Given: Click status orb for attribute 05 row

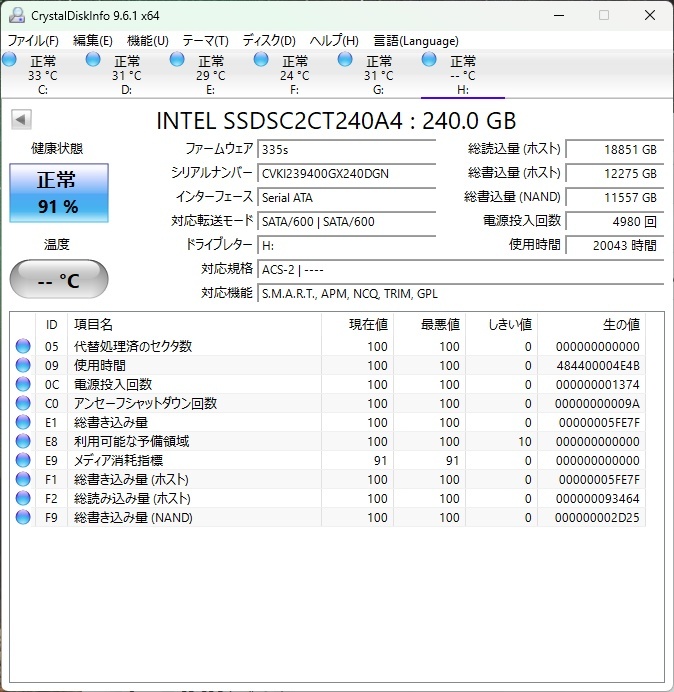Looking at the screenshot, I should pos(23,346).
